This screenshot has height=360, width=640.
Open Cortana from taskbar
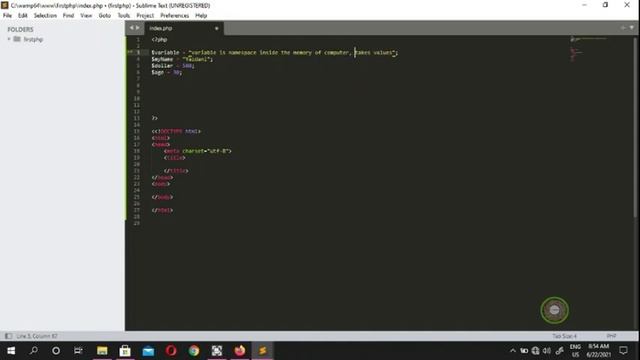click(x=56, y=351)
